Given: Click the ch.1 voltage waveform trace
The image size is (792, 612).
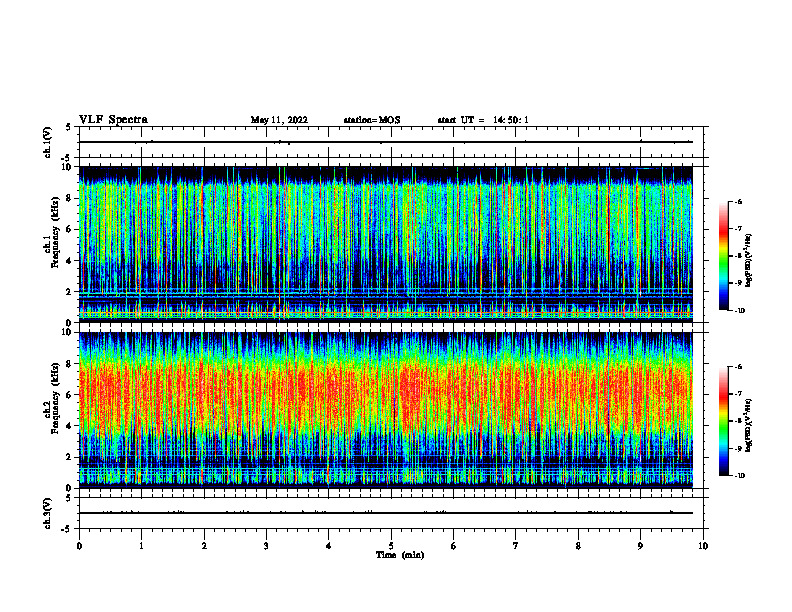Looking at the screenshot, I should (x=385, y=142).
